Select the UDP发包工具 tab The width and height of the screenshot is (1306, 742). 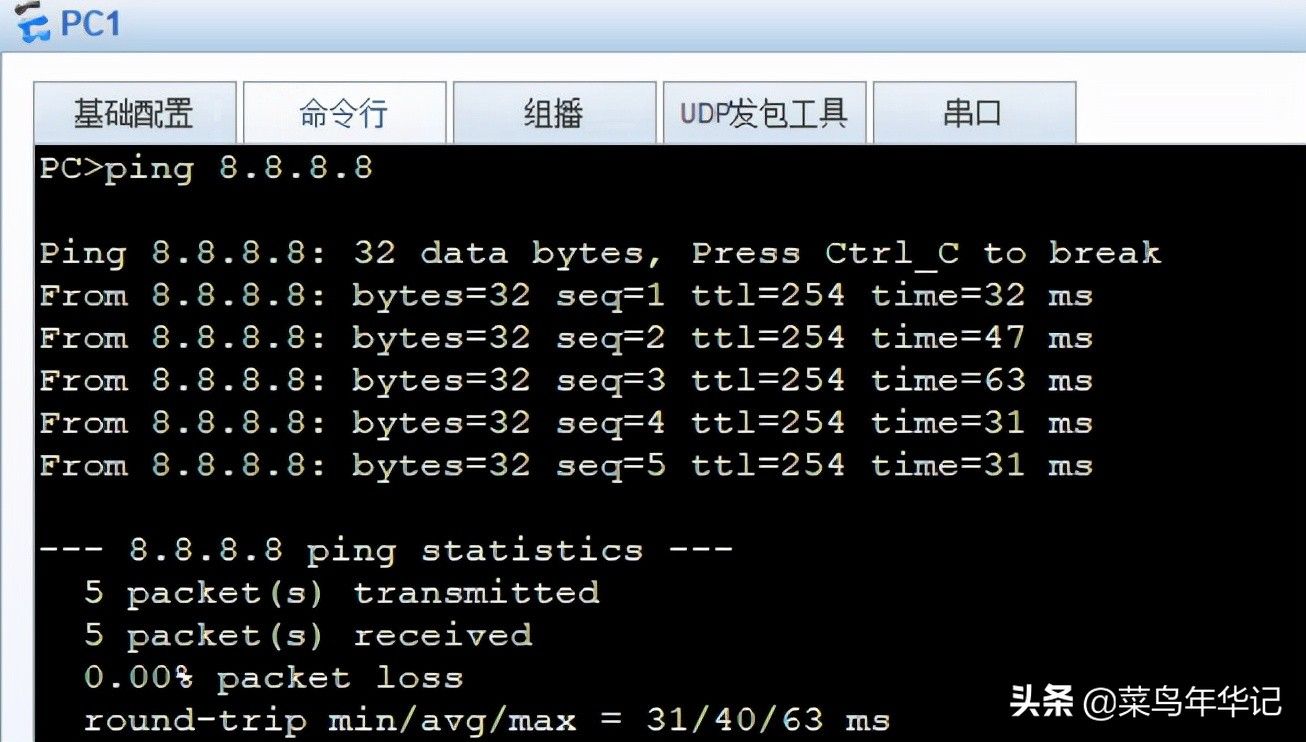(764, 113)
